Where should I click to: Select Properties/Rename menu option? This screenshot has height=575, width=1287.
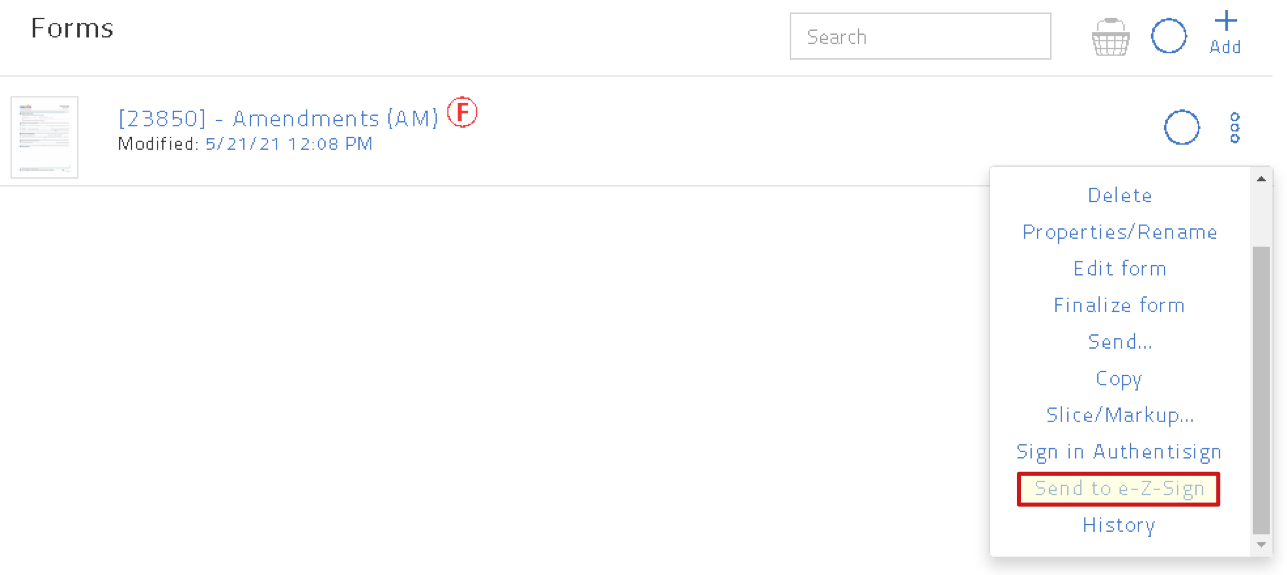pyautogui.click(x=1120, y=232)
